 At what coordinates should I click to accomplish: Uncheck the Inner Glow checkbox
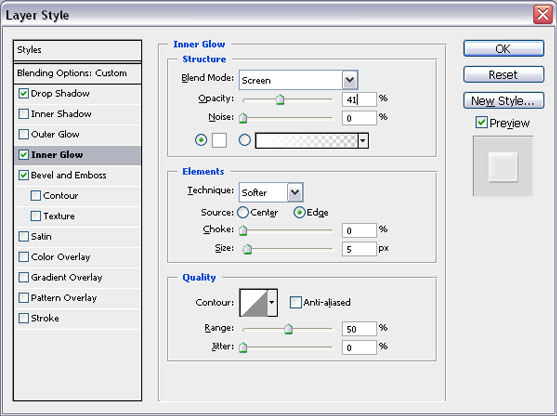coord(23,155)
